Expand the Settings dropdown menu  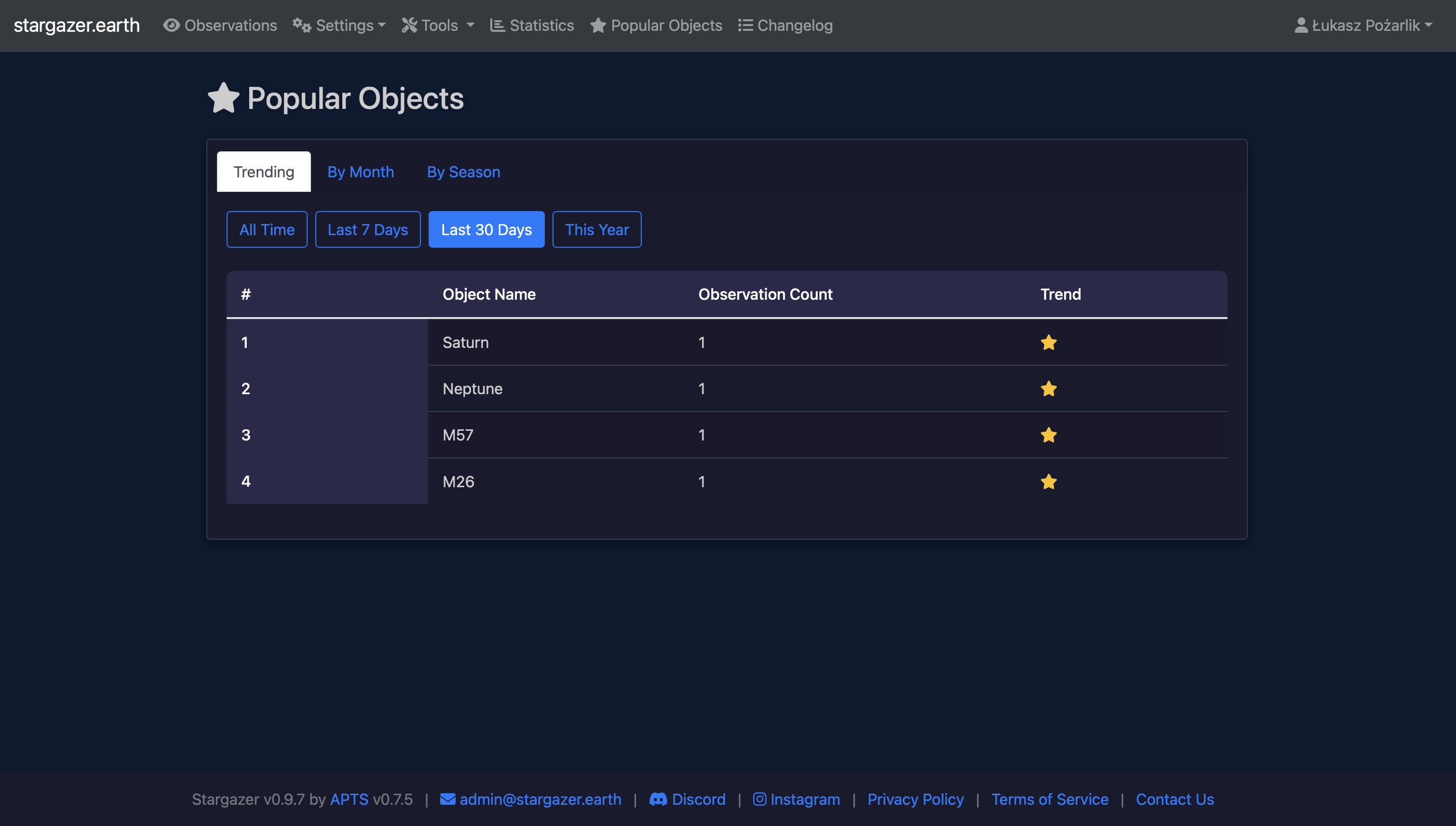tap(339, 26)
